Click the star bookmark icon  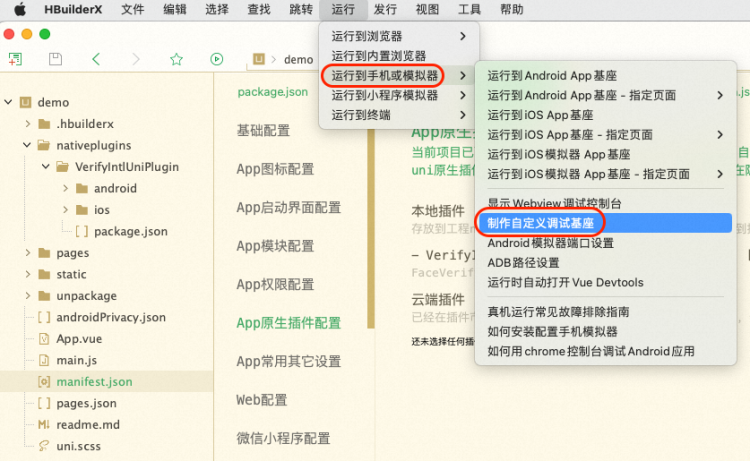pyautogui.click(x=176, y=59)
